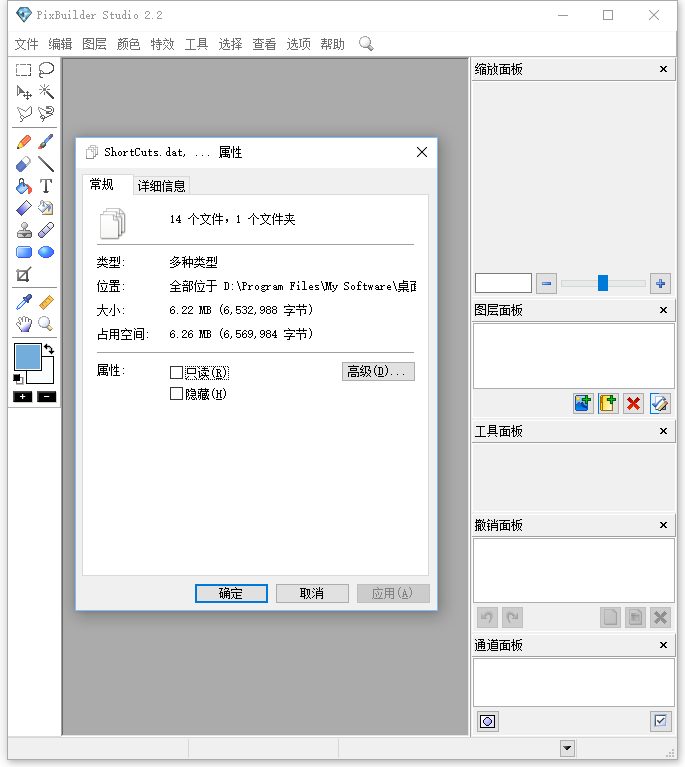Open the status bar dropdown arrow
This screenshot has height=767, width=685.
(567, 748)
